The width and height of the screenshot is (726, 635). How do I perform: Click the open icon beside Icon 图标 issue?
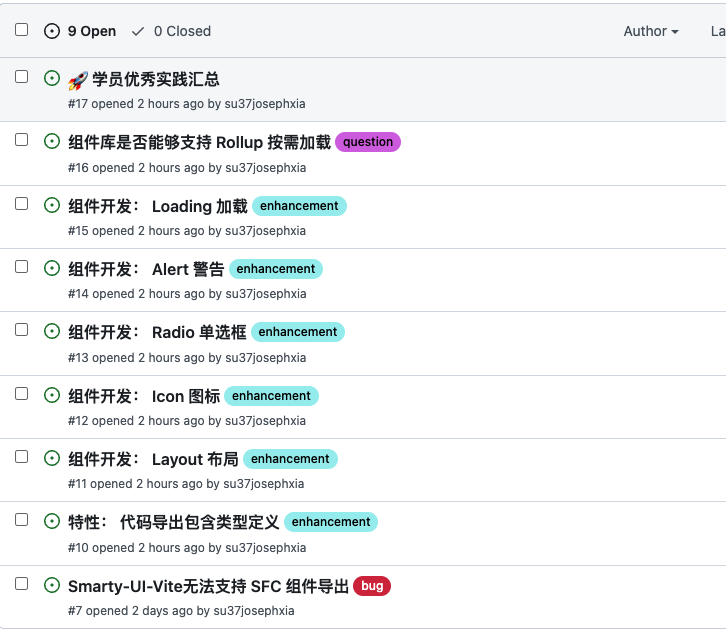(x=52, y=395)
